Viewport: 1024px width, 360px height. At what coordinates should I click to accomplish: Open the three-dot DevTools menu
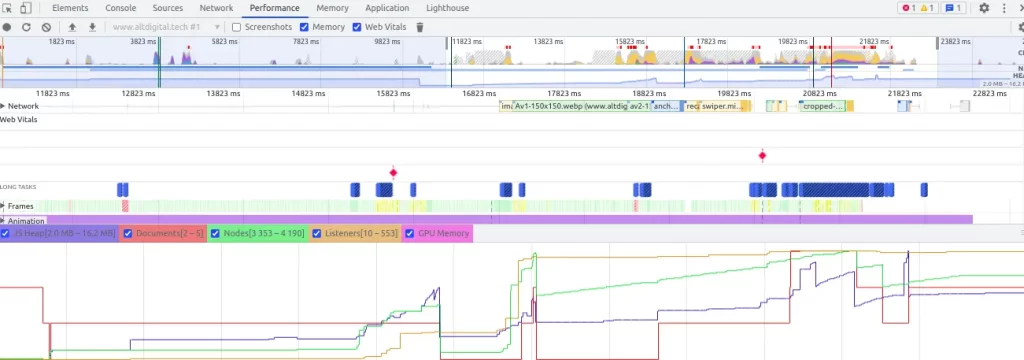click(x=1004, y=8)
